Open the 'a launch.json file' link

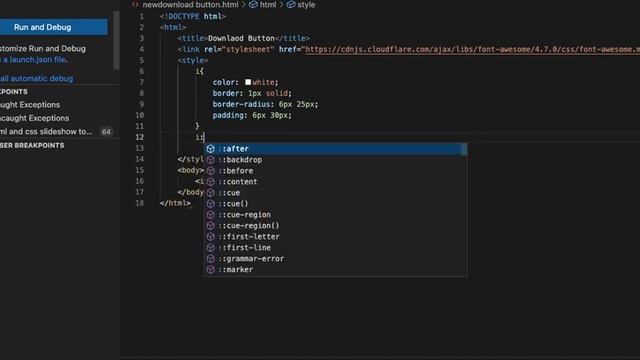click(x=35, y=60)
